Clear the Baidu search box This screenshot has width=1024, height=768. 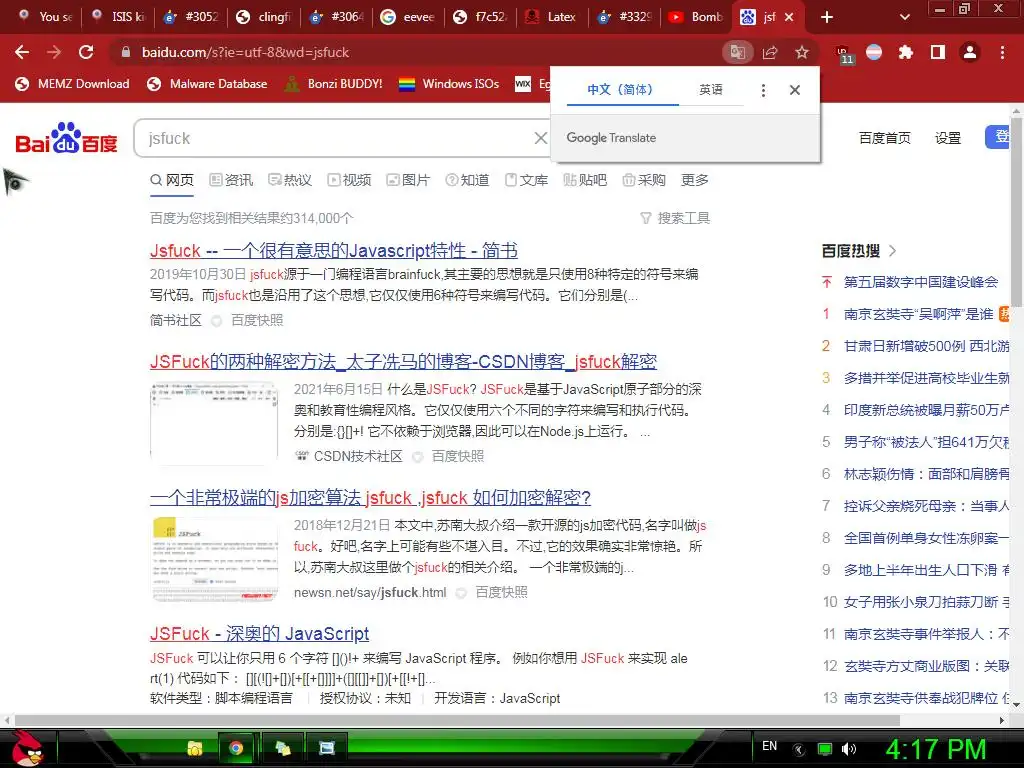point(541,138)
